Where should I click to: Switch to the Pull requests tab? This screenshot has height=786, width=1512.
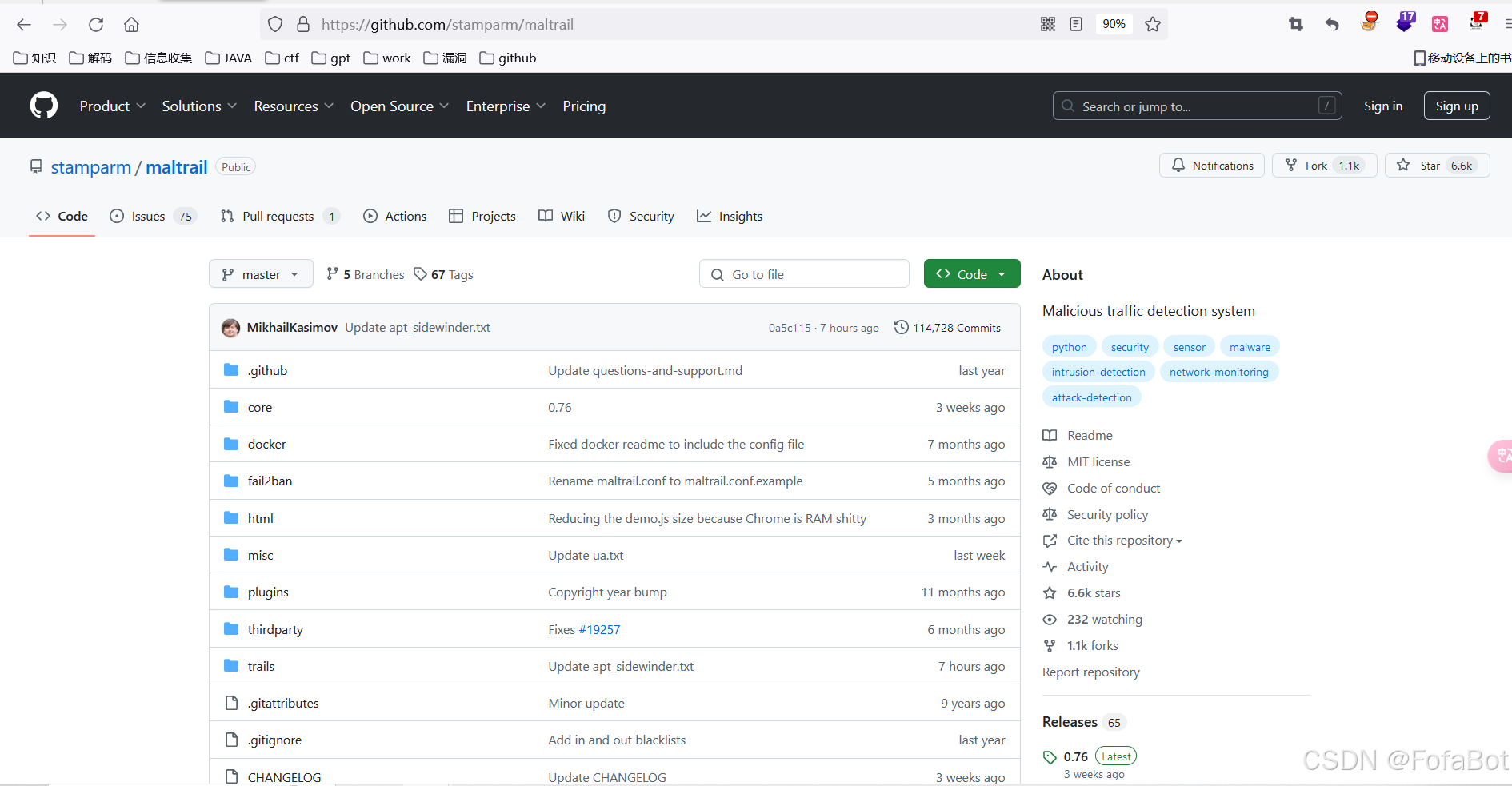[x=280, y=216]
